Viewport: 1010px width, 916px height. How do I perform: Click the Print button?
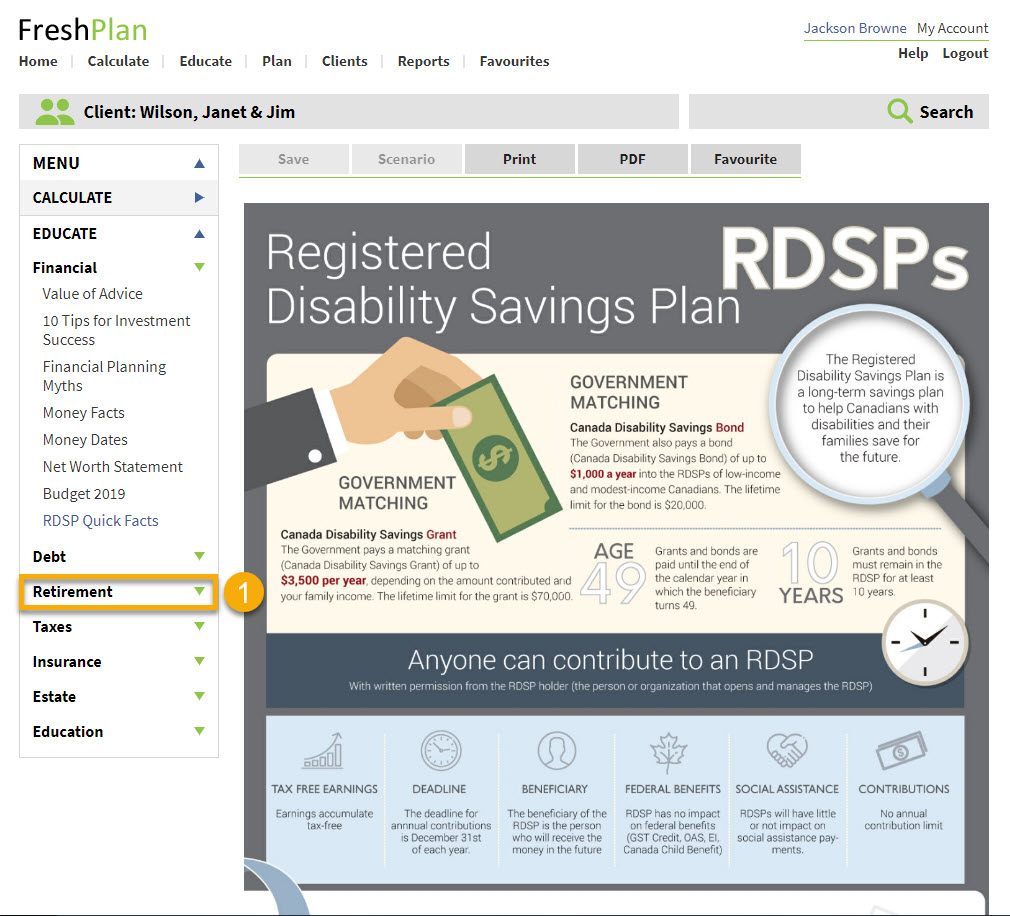pos(519,159)
